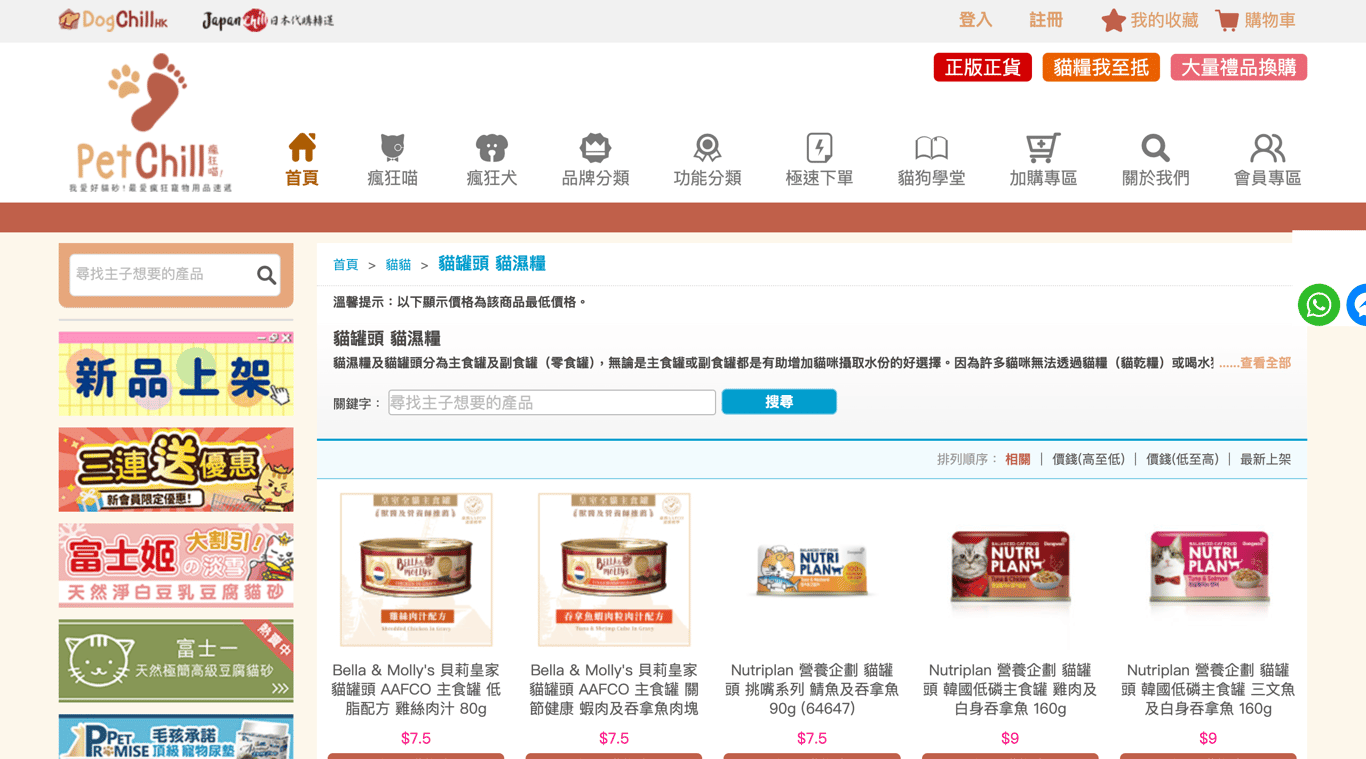Click the 我的收藏 favorites text link
The image size is (1366, 759).
coord(1164,20)
